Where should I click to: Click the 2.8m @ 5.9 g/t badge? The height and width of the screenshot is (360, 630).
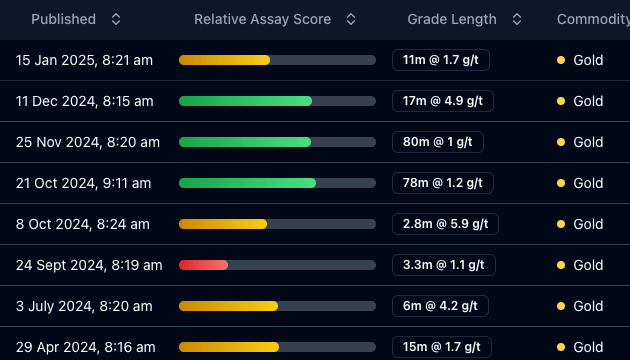pyautogui.click(x=445, y=224)
